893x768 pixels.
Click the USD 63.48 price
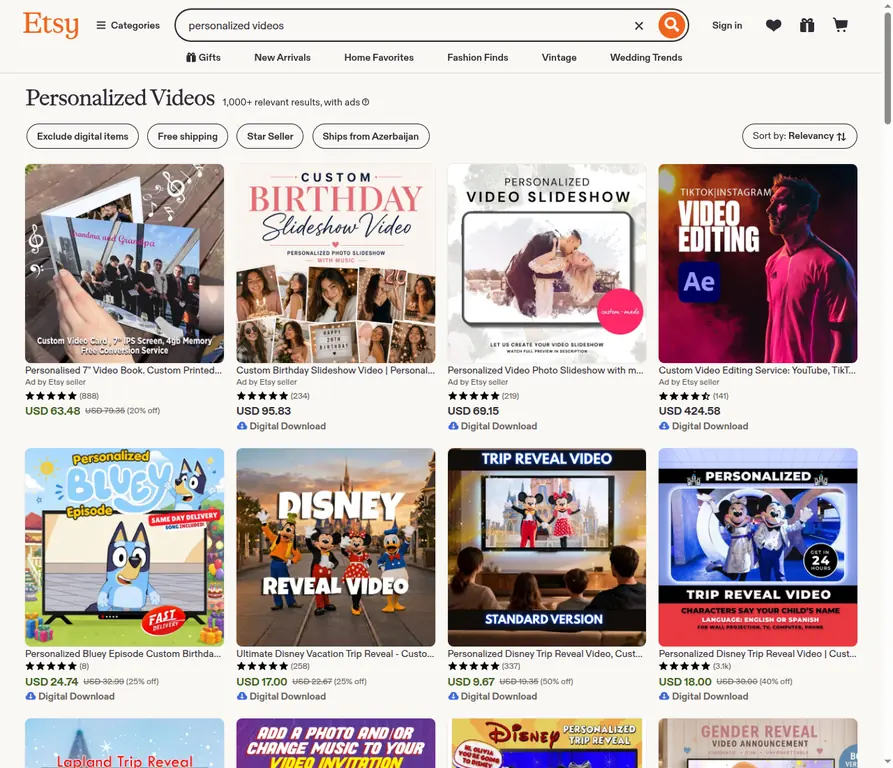point(52,411)
